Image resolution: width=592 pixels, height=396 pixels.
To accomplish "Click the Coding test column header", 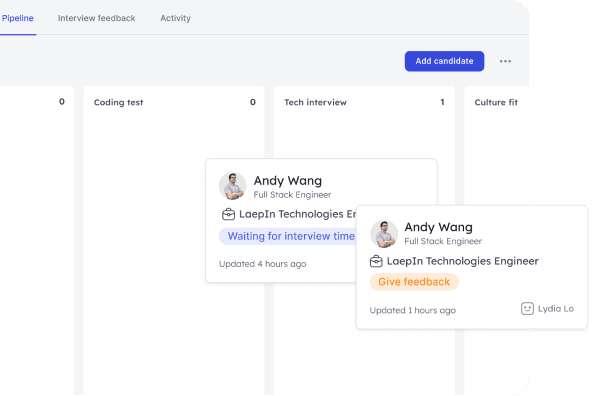I will (x=118, y=102).
